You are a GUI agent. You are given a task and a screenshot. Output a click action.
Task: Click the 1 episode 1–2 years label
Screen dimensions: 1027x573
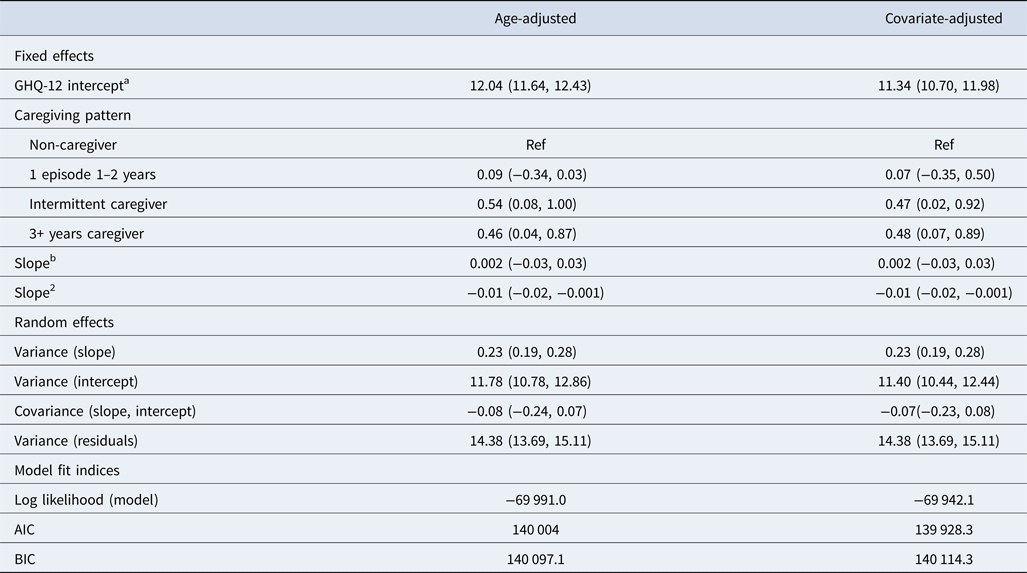coord(92,174)
